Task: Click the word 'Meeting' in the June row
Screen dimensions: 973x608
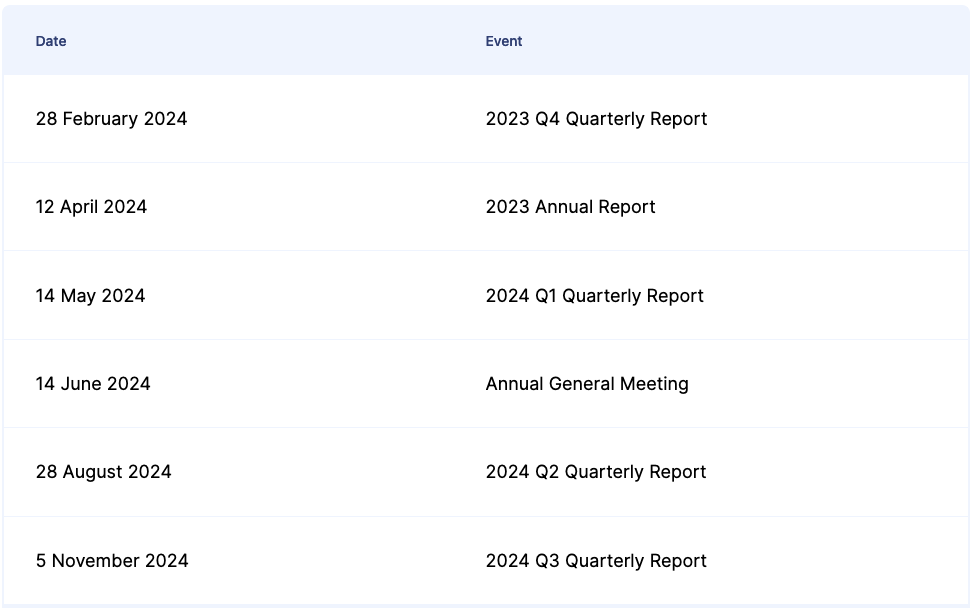Action: pos(656,384)
